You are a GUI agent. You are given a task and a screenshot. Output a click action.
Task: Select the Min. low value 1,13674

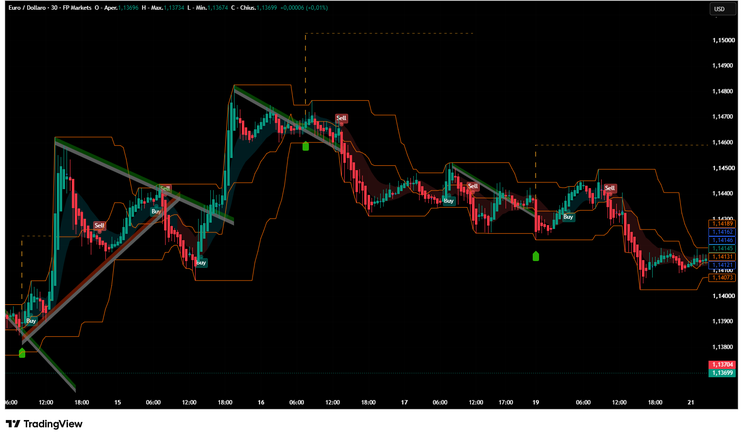pos(217,8)
